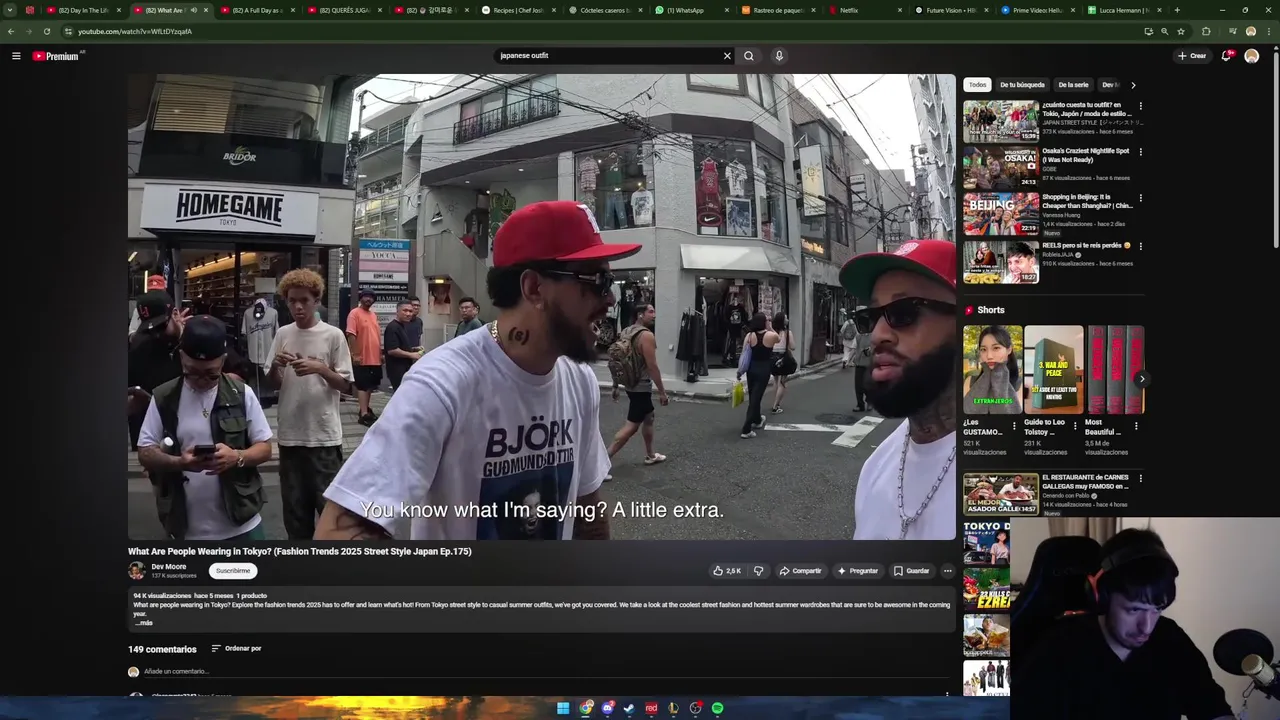The image size is (1280, 720).
Task: Expand the description with ...más
Action: (x=143, y=623)
